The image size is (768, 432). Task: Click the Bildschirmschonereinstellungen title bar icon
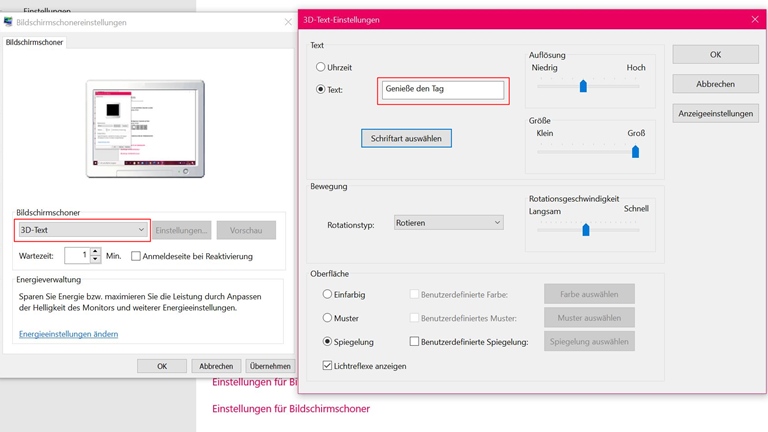tap(9, 21)
